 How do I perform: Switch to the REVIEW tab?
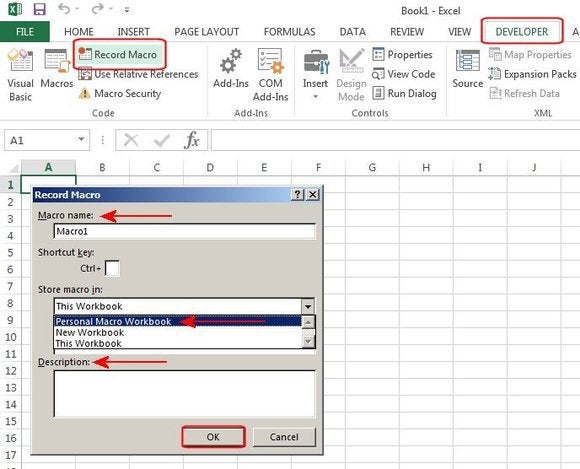click(x=407, y=32)
